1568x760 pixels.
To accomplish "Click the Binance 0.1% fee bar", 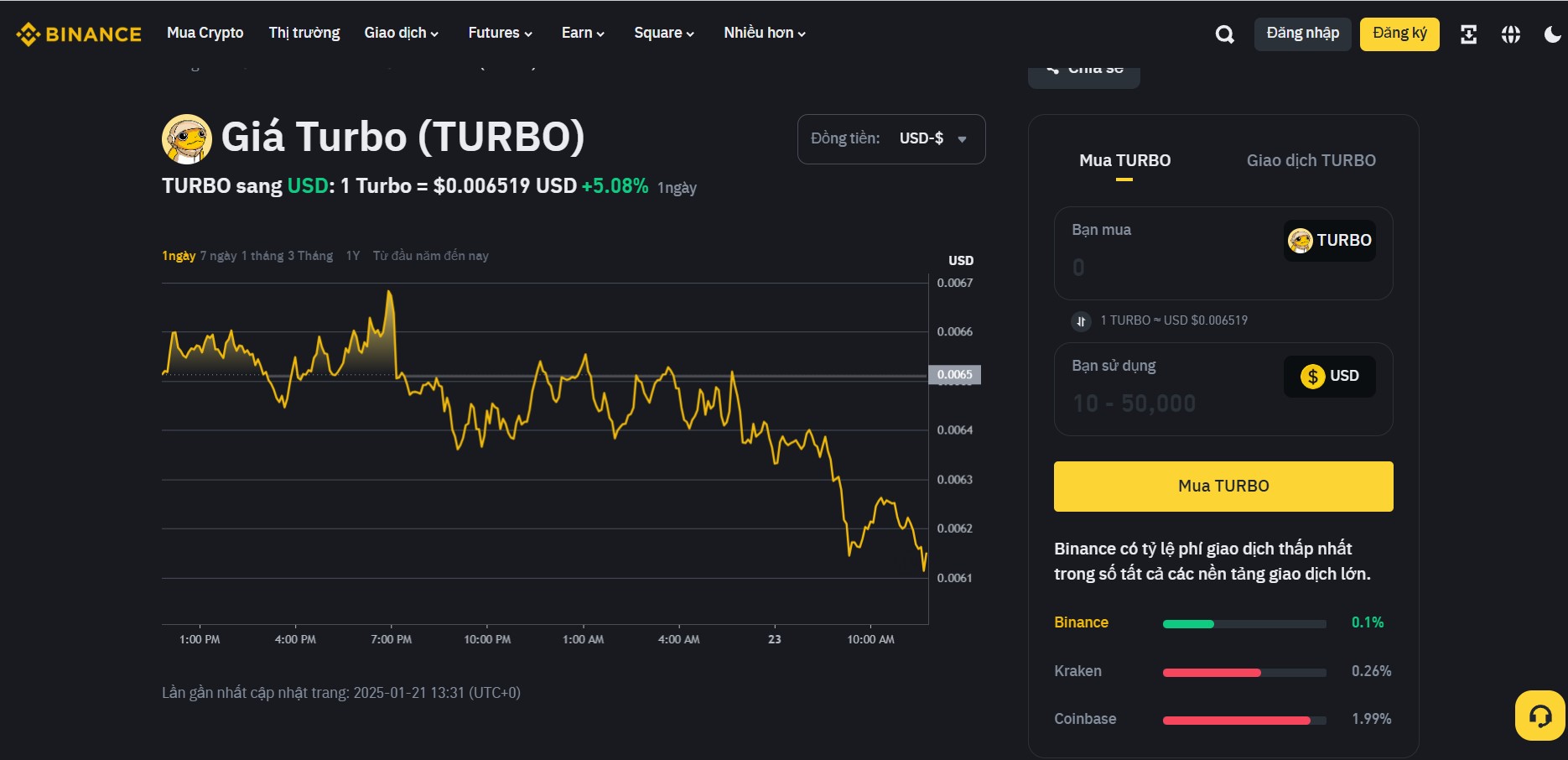I will point(1244,624).
